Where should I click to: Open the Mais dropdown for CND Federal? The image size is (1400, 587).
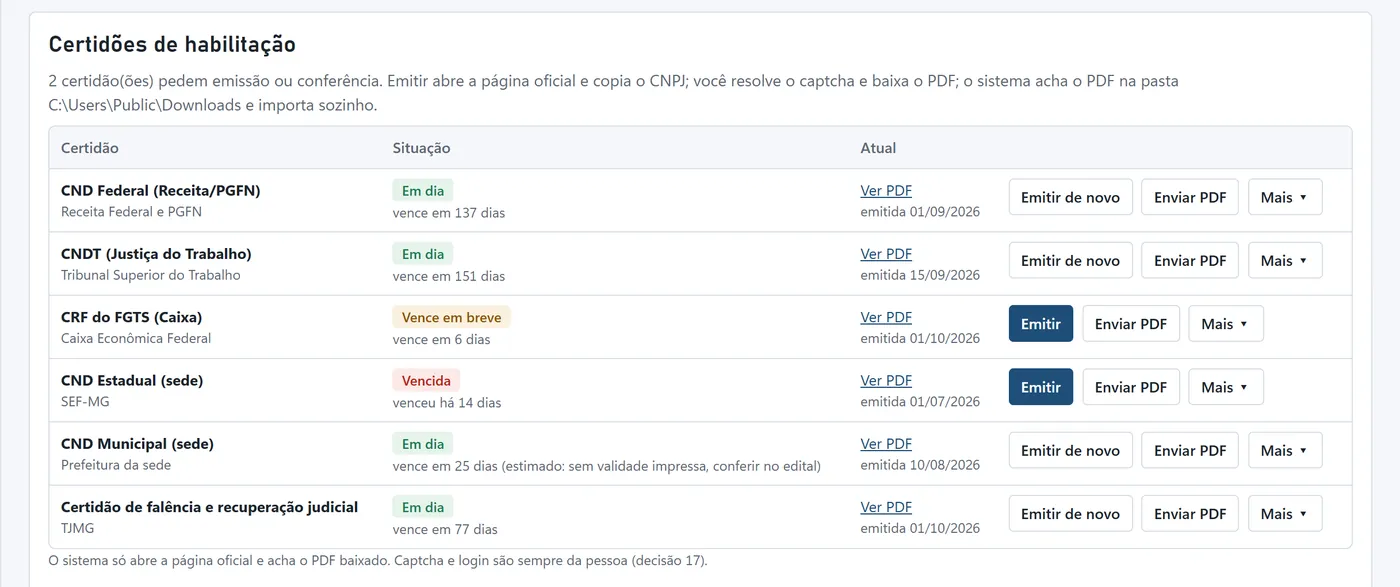click(1285, 197)
